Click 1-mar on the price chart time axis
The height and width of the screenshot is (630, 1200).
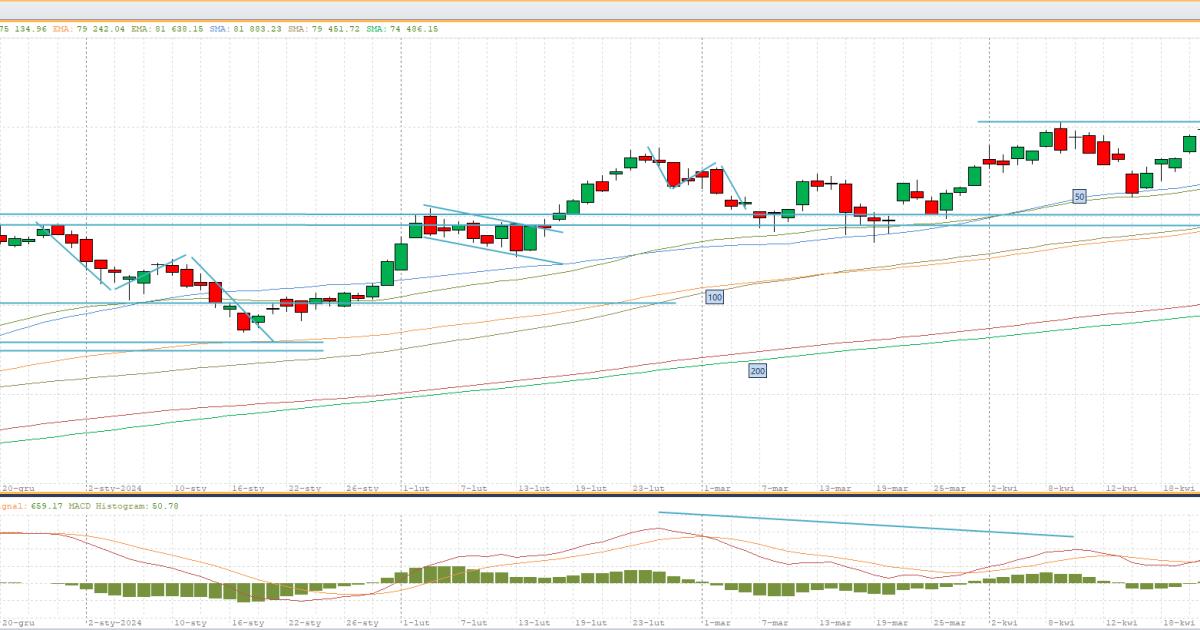tap(717, 488)
